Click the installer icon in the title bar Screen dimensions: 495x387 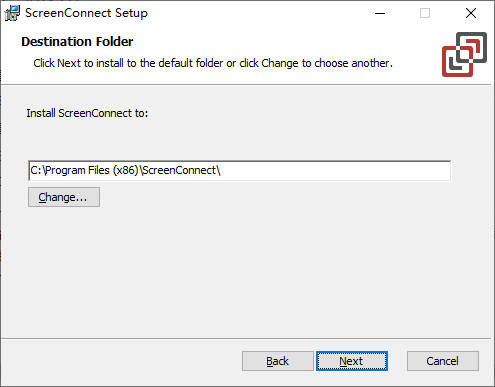pos(12,13)
